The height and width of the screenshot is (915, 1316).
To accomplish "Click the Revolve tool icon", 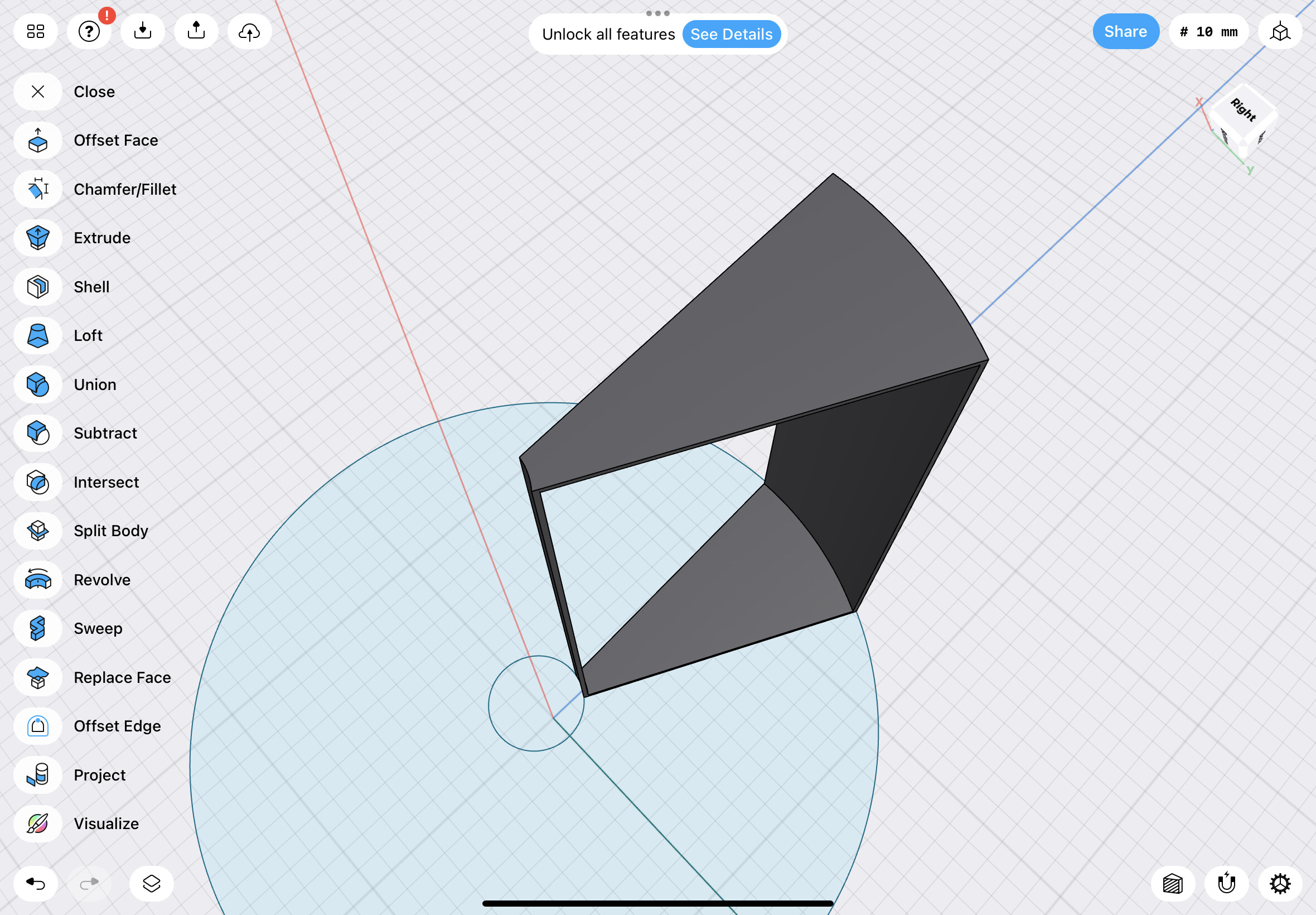I will click(x=38, y=580).
